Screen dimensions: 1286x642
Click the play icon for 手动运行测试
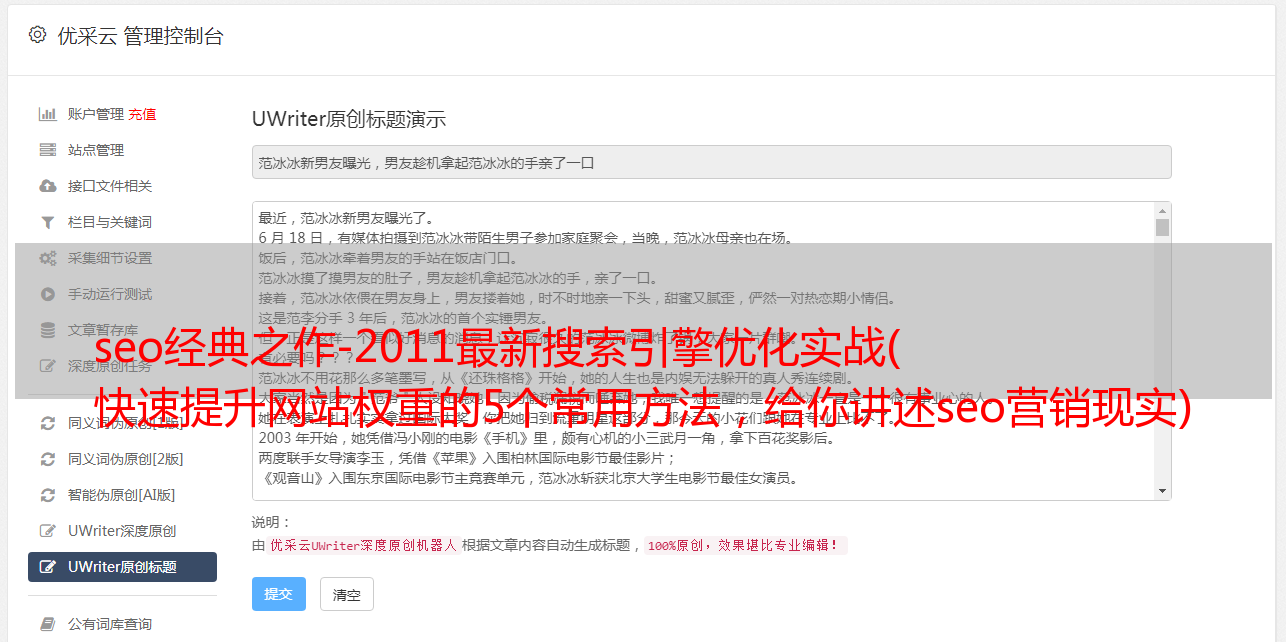click(47, 294)
